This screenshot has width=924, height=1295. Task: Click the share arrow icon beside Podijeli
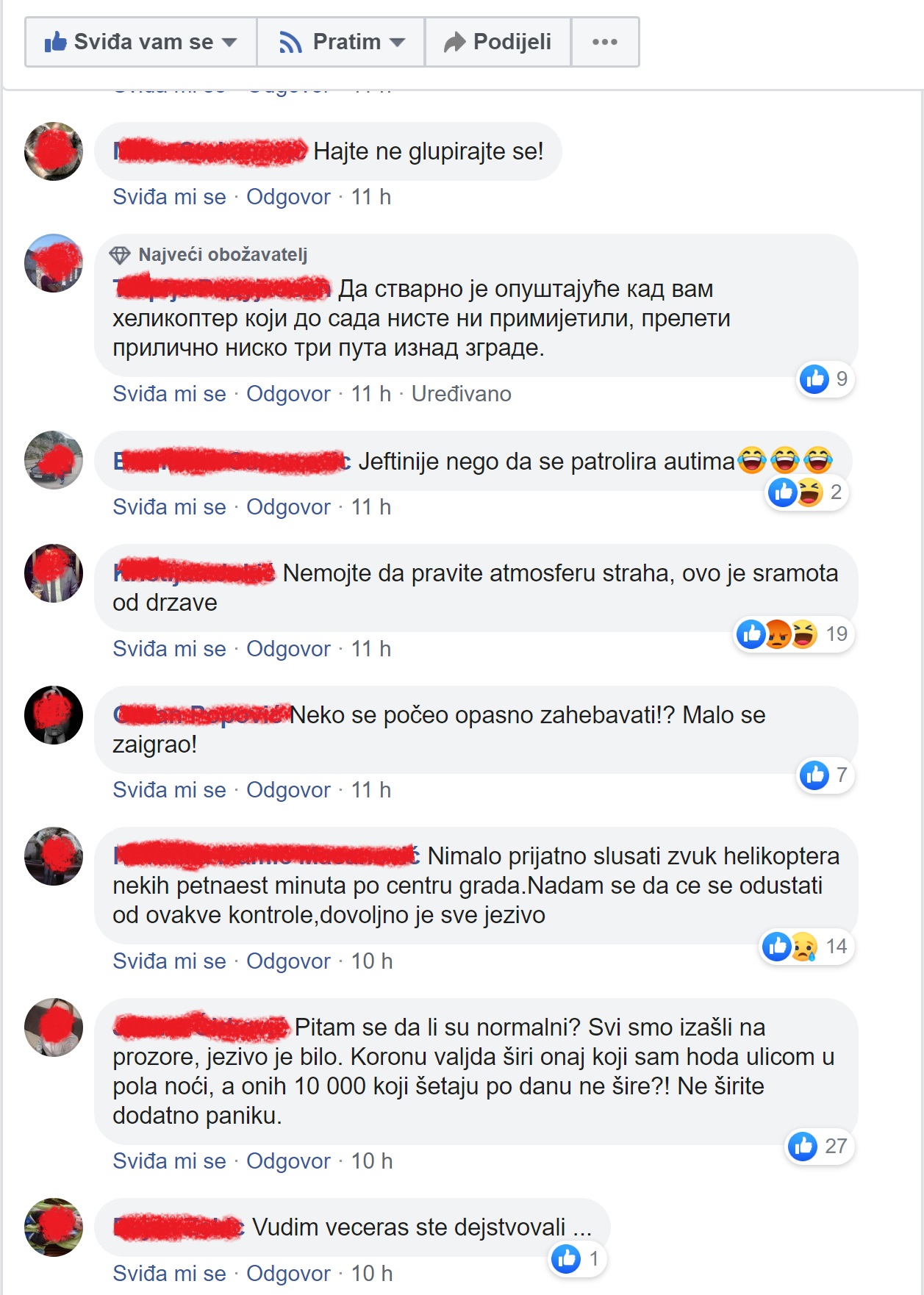[455, 42]
